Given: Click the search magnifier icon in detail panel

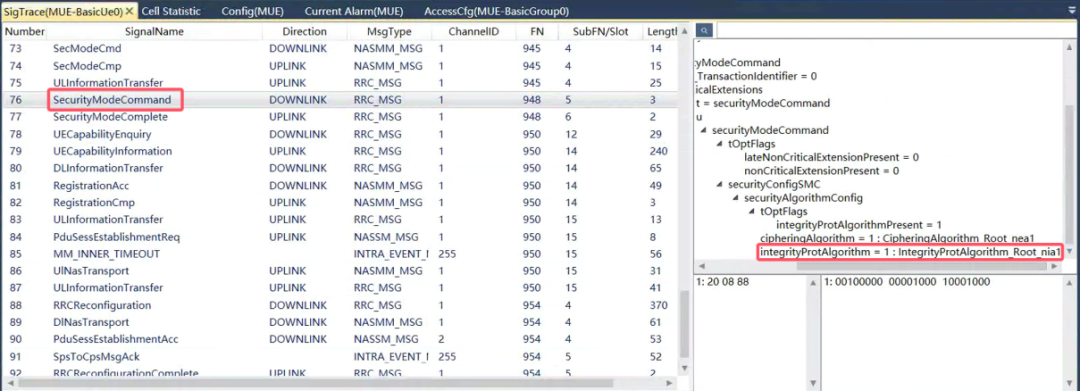Looking at the screenshot, I should pyautogui.click(x=704, y=31).
